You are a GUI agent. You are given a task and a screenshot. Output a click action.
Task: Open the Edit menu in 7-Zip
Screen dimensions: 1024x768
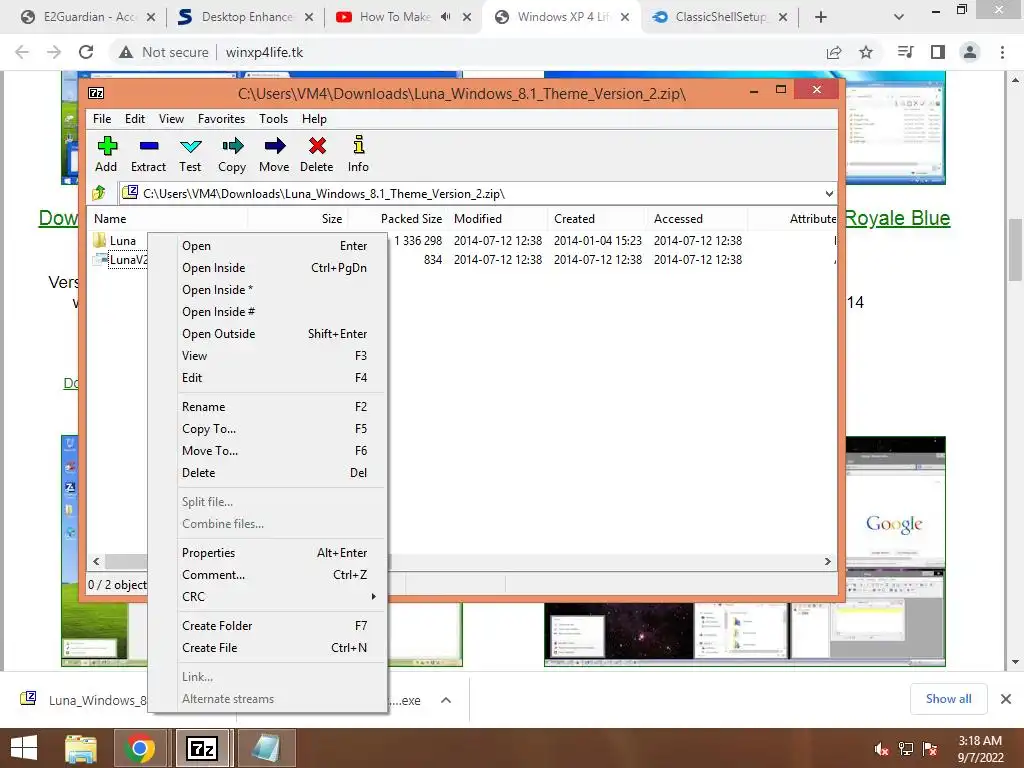(135, 119)
